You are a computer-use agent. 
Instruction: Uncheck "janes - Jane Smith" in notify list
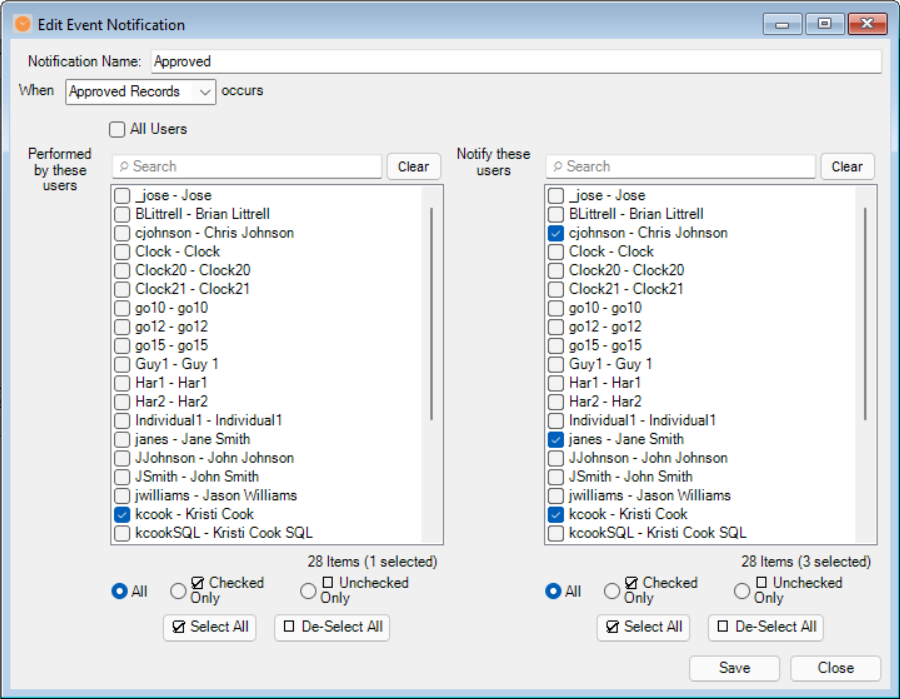tap(558, 439)
